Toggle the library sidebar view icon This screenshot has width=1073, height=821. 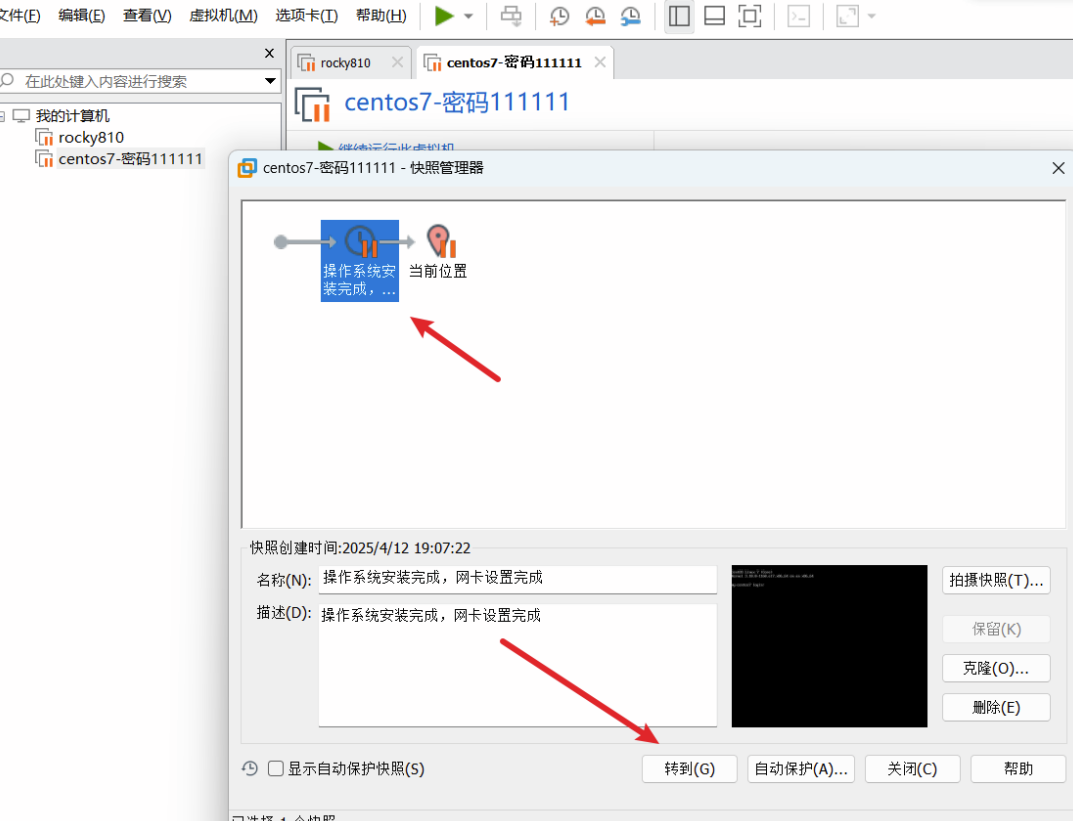[x=679, y=16]
